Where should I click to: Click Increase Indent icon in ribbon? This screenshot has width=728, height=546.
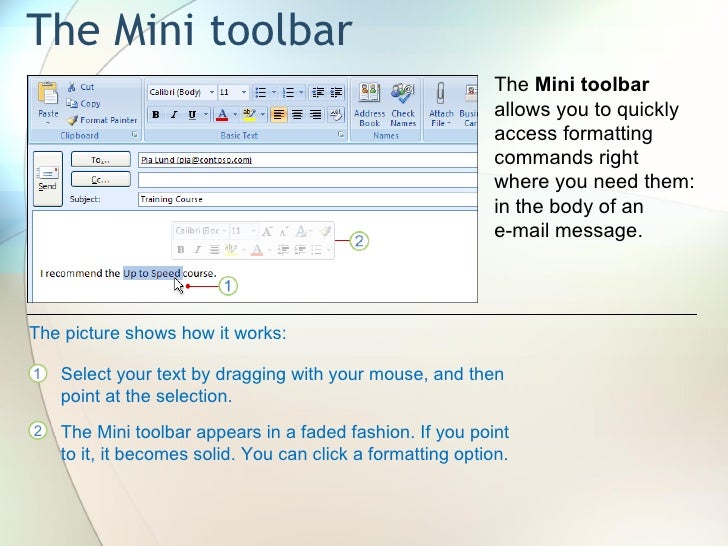coord(336,92)
